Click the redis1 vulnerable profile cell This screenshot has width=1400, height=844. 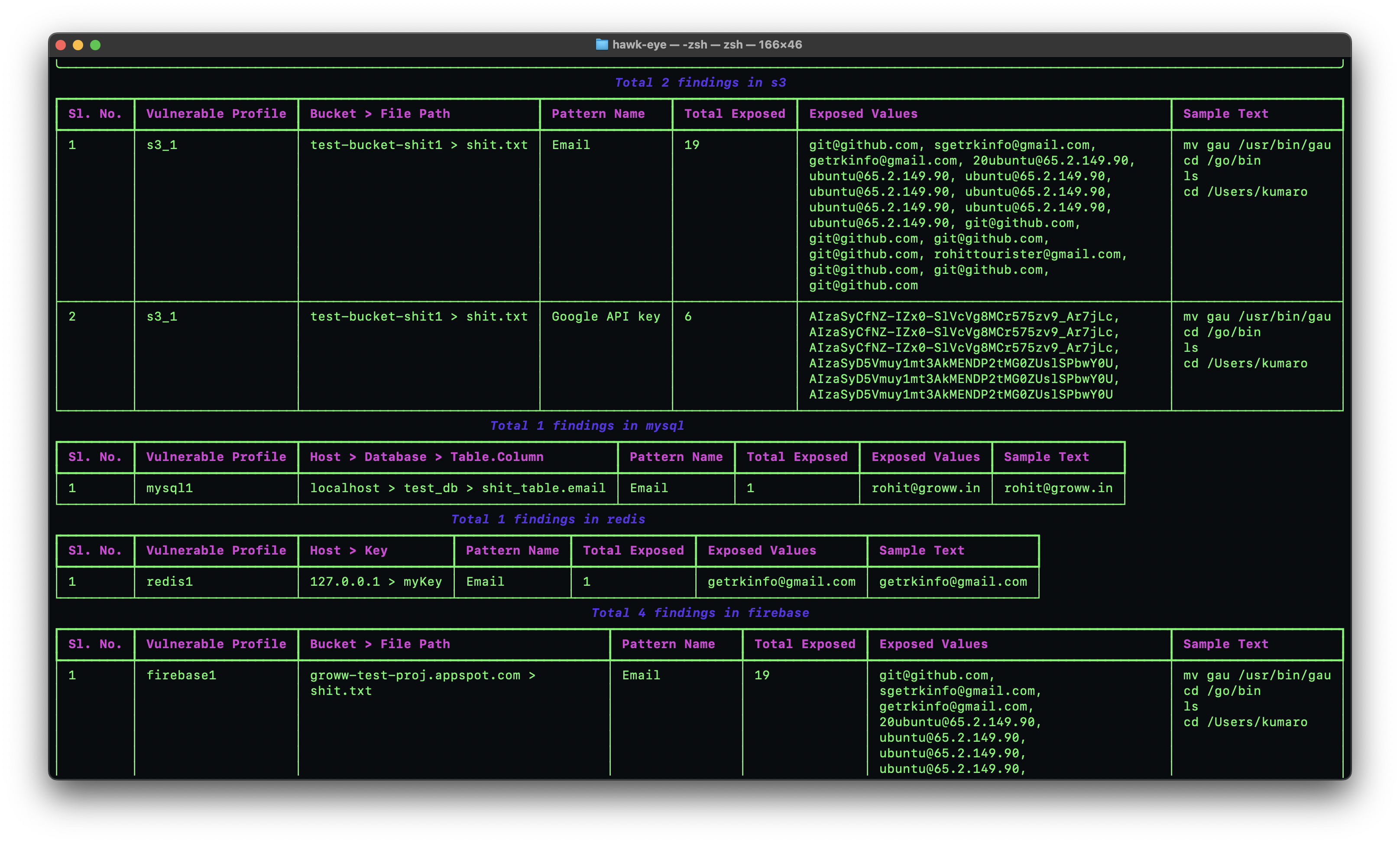(169, 581)
